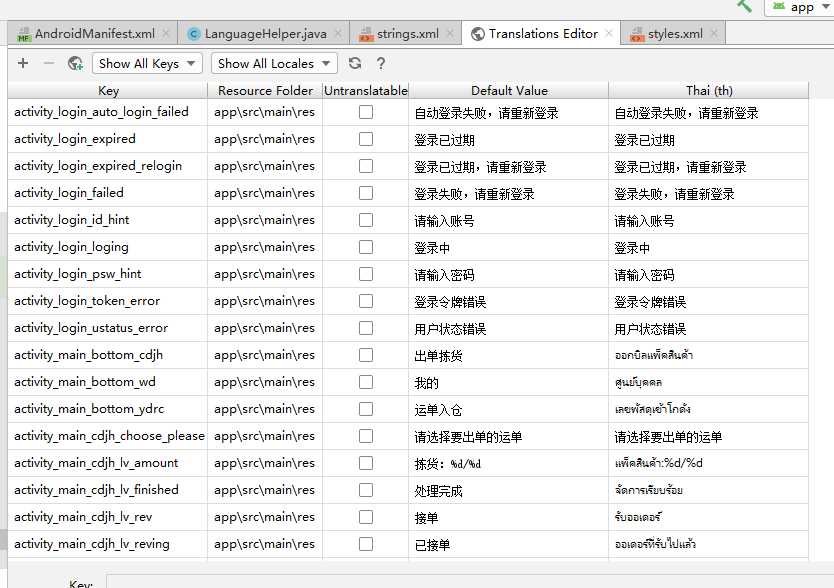The image size is (834, 588).
Task: Close the AndroidManifest.xml tab
Action: pyautogui.click(x=166, y=34)
